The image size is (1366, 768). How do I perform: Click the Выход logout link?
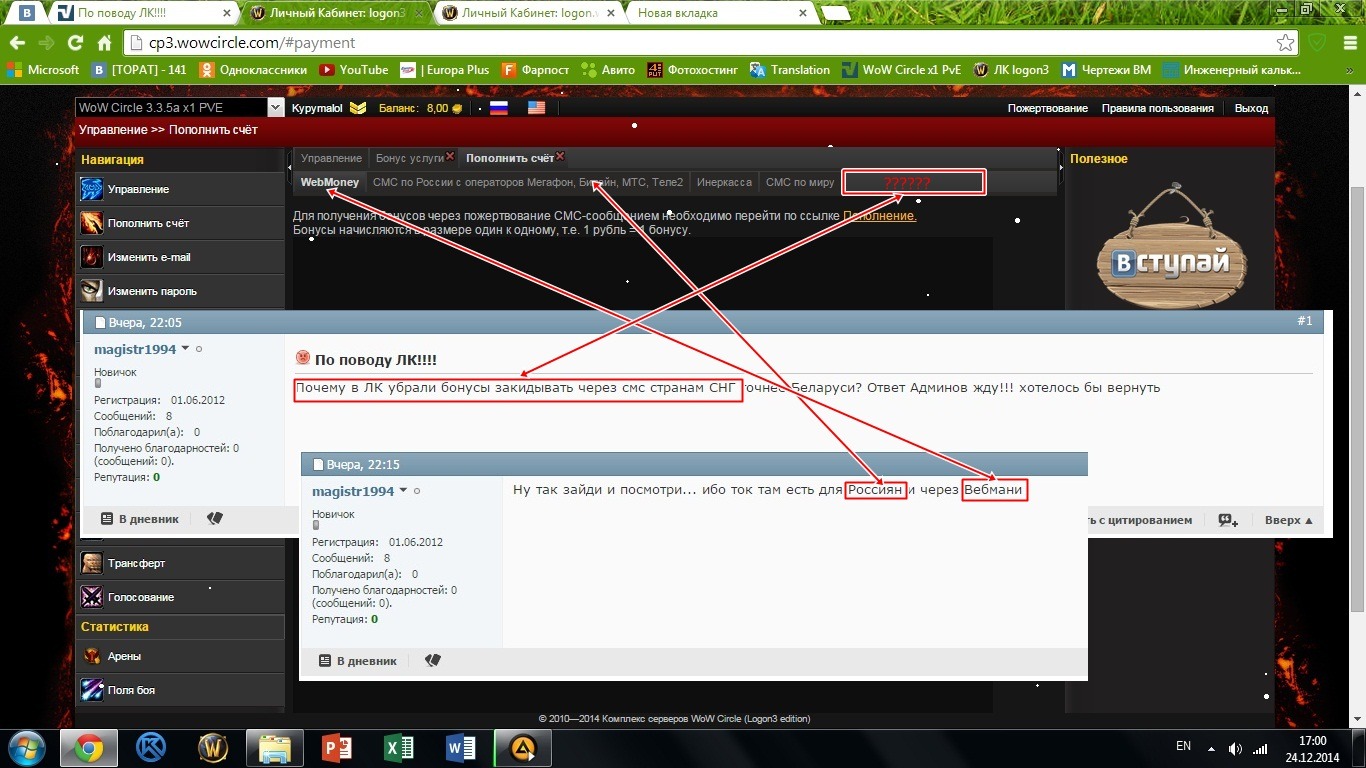[x=1251, y=108]
